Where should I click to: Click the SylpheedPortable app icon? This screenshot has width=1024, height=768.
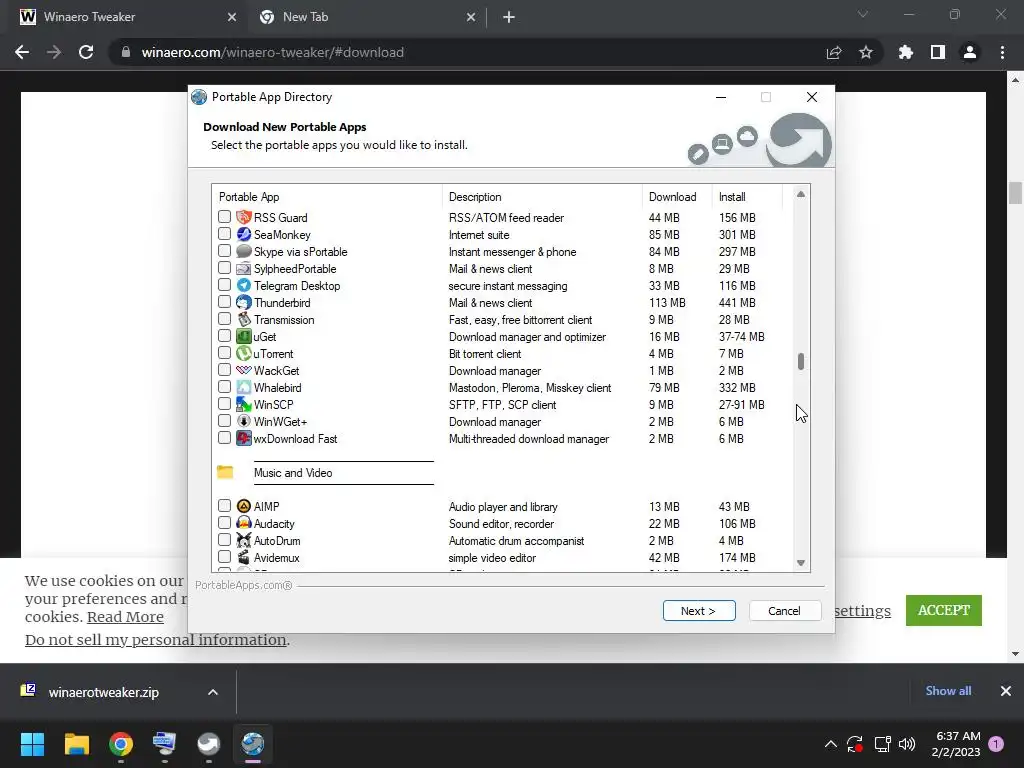coord(244,268)
